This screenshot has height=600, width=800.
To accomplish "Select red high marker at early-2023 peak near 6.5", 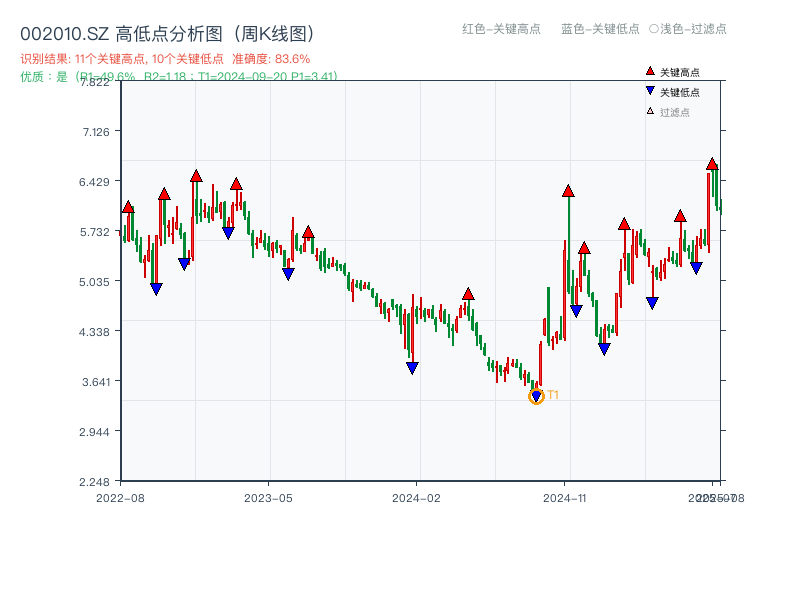I will [x=196, y=176].
